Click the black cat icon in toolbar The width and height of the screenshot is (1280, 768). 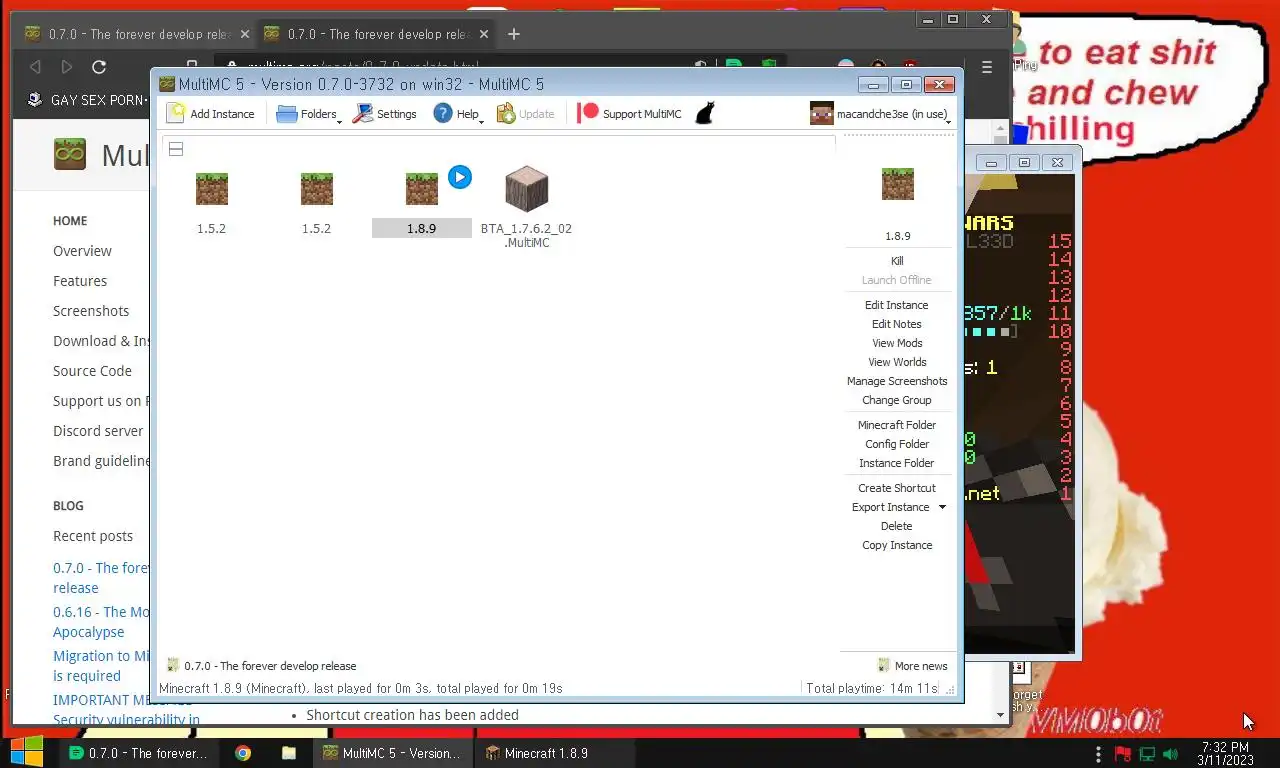[x=705, y=113]
